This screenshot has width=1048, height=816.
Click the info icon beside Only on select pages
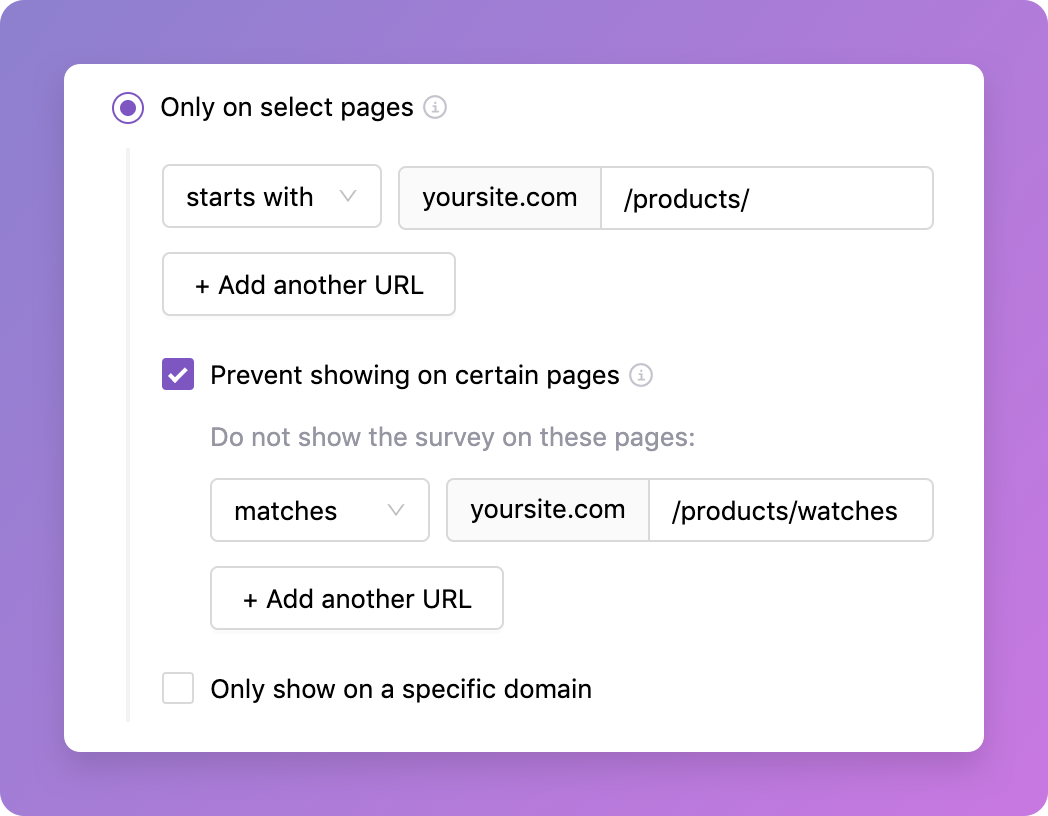[x=435, y=108]
